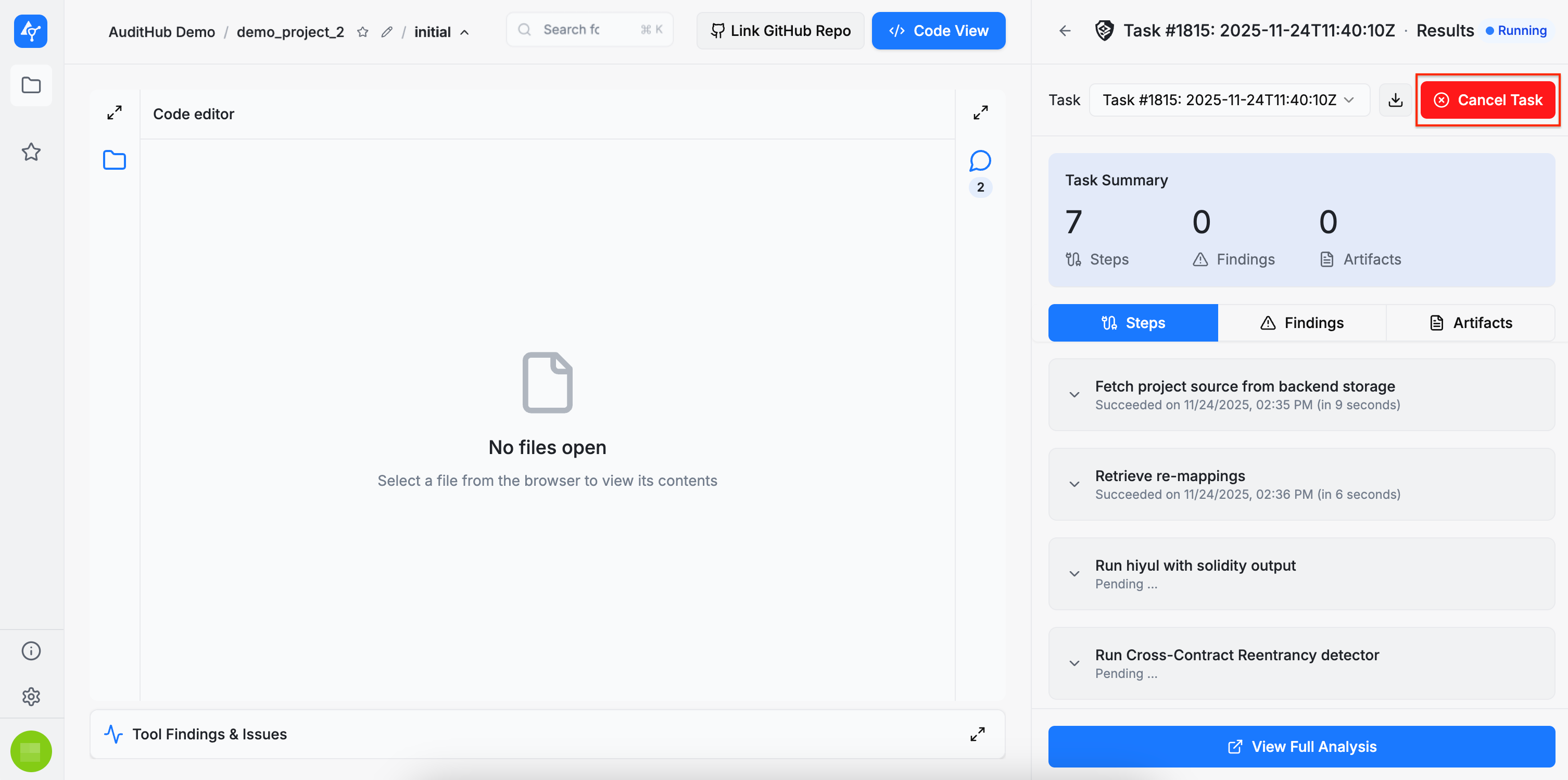Switch to the Findings tab
This screenshot has width=1568, height=780.
1301,323
